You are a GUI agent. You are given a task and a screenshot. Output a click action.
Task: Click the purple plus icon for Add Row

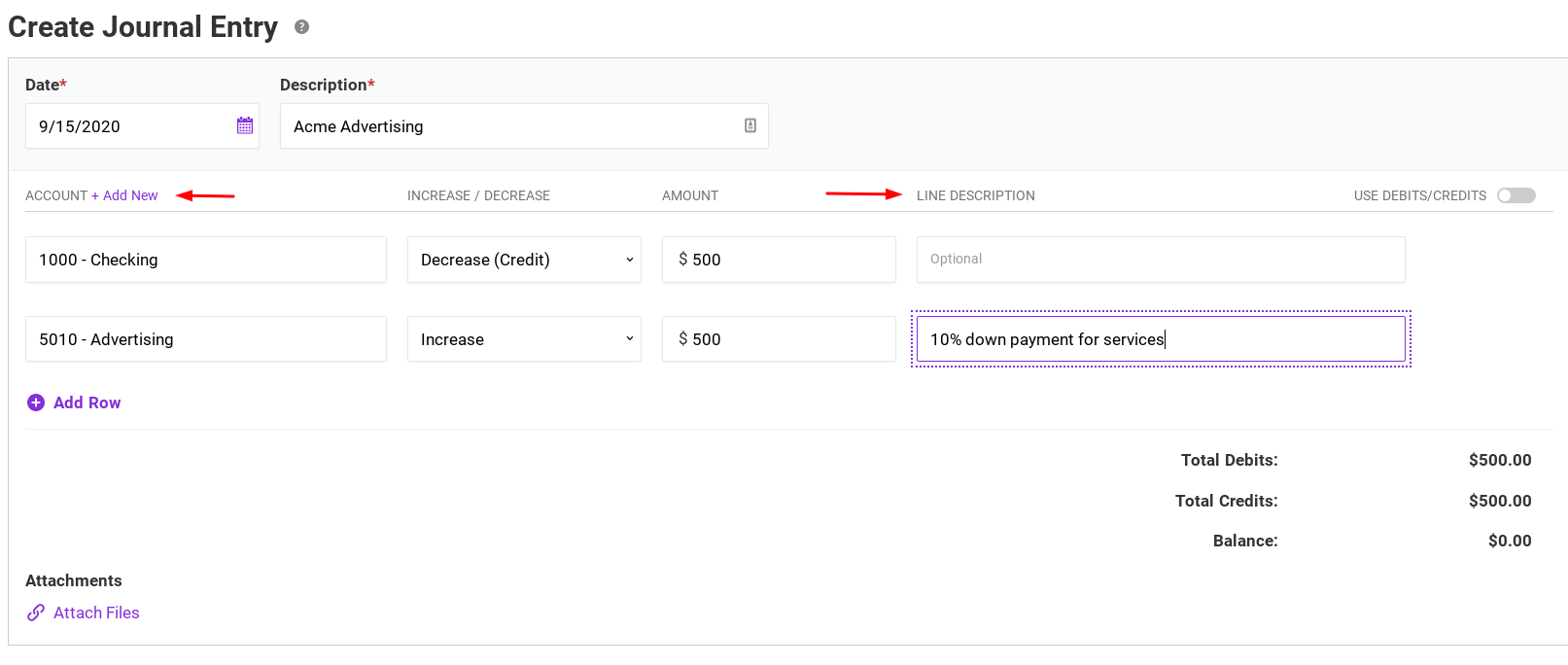tap(36, 402)
